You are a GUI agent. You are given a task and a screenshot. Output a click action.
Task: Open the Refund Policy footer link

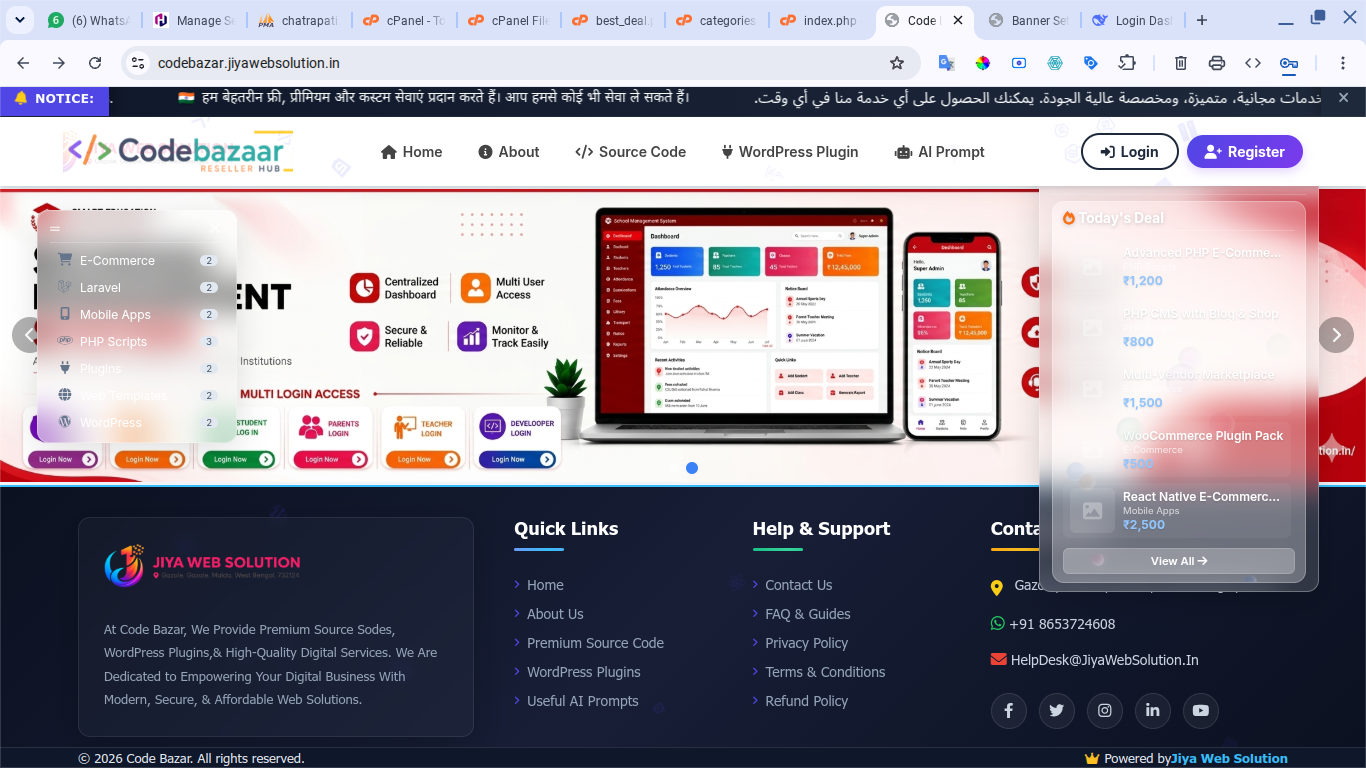(x=806, y=701)
